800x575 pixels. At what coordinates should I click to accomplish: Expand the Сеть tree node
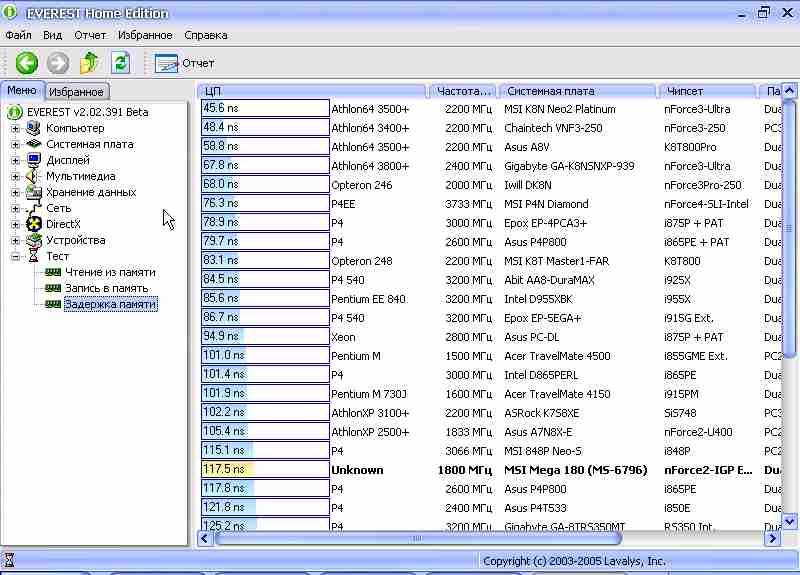tap(15, 209)
